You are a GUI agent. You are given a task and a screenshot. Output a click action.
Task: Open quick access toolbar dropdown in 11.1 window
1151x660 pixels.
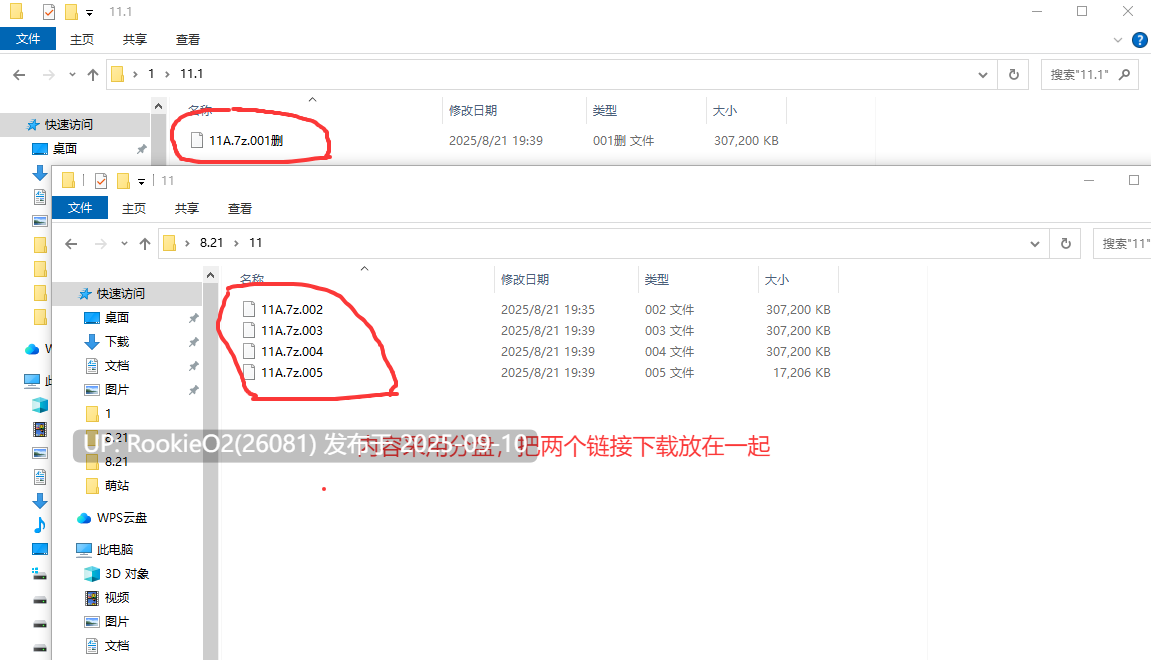pos(90,12)
